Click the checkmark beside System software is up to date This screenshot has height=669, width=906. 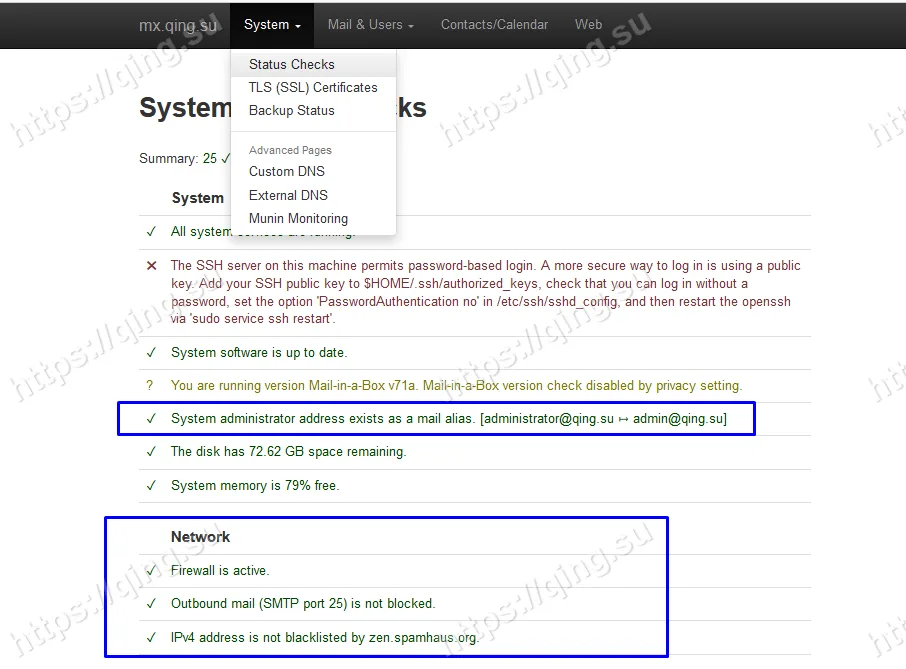click(151, 352)
